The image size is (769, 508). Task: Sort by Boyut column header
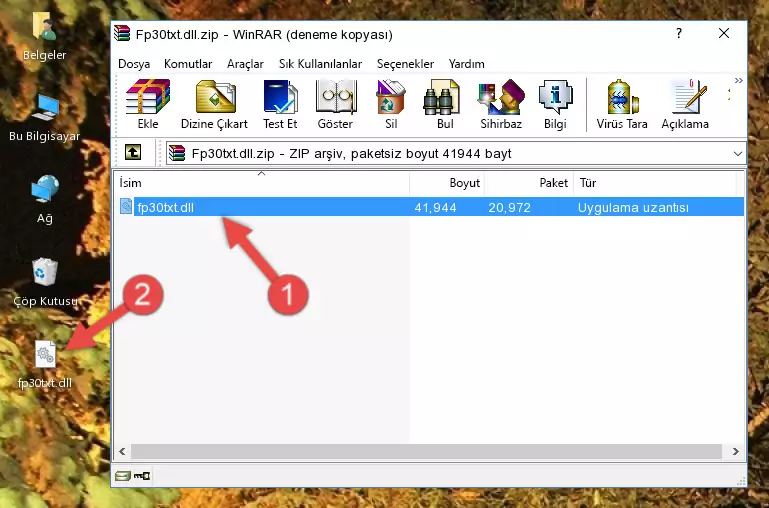447,182
